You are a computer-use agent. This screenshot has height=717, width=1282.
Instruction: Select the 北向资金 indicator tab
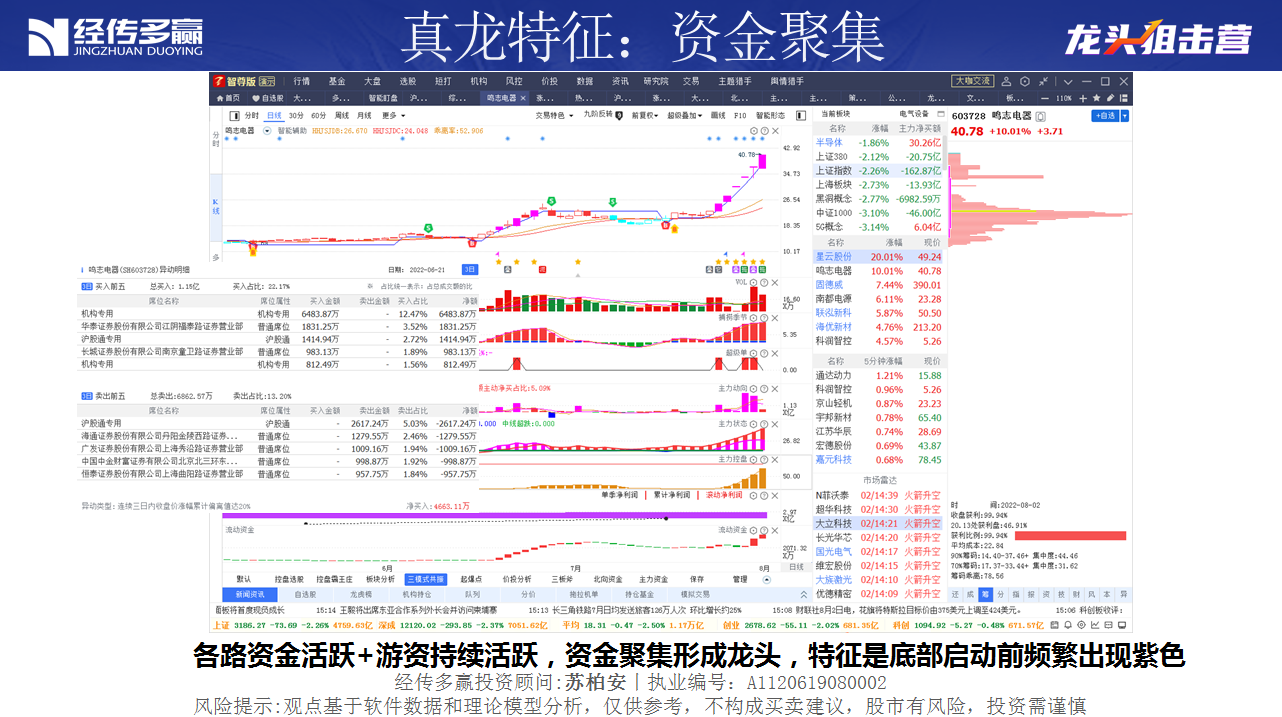coord(608,579)
